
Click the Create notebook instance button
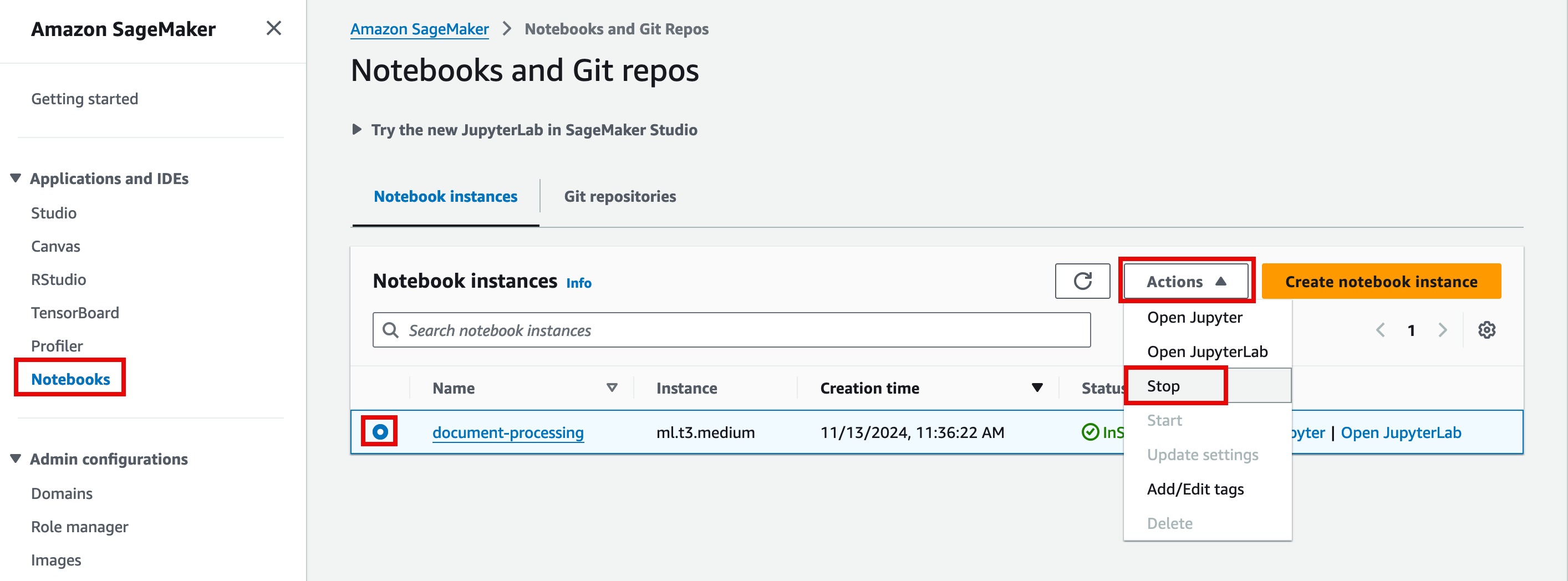[x=1381, y=281]
